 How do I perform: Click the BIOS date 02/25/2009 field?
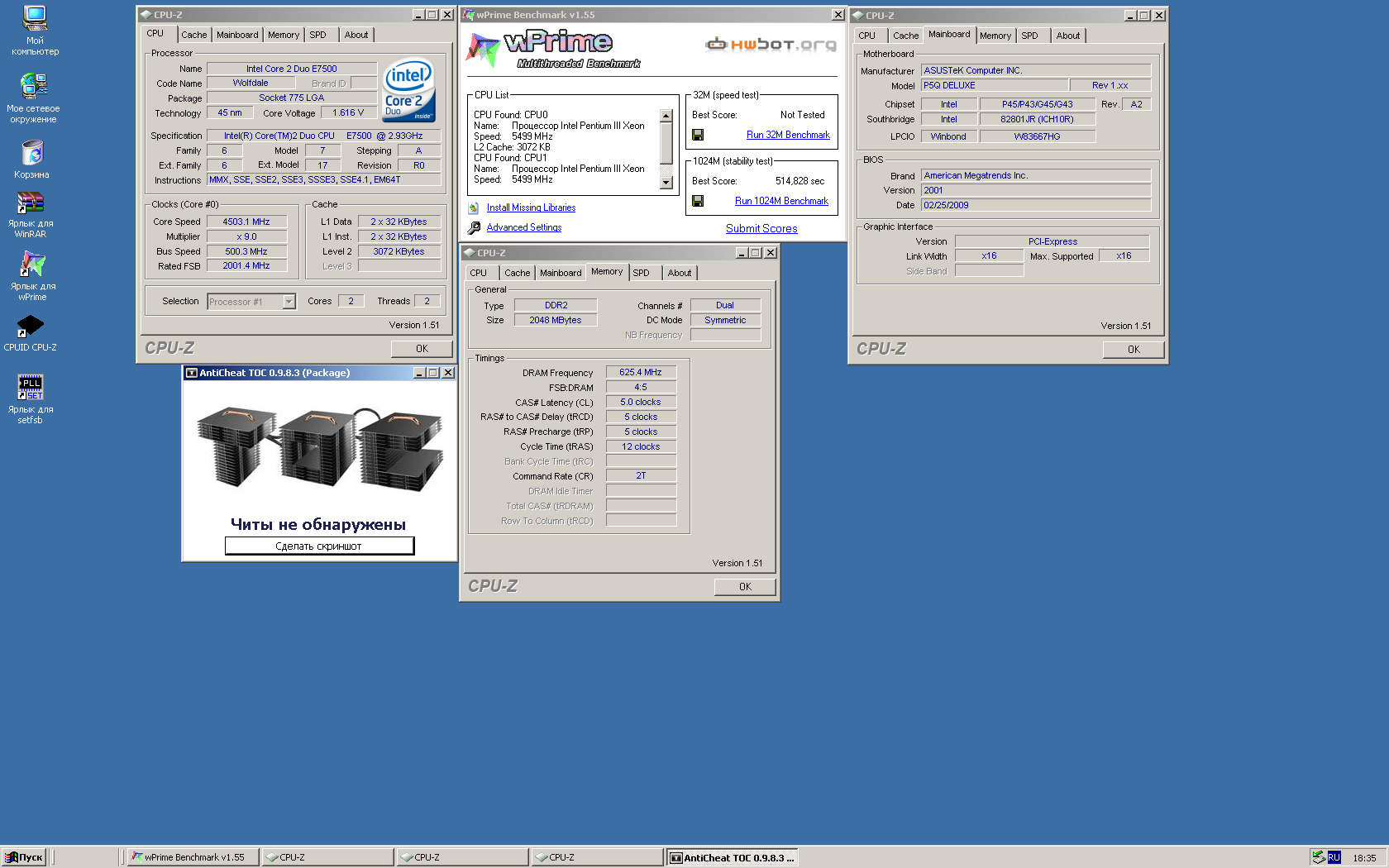coord(1035,205)
